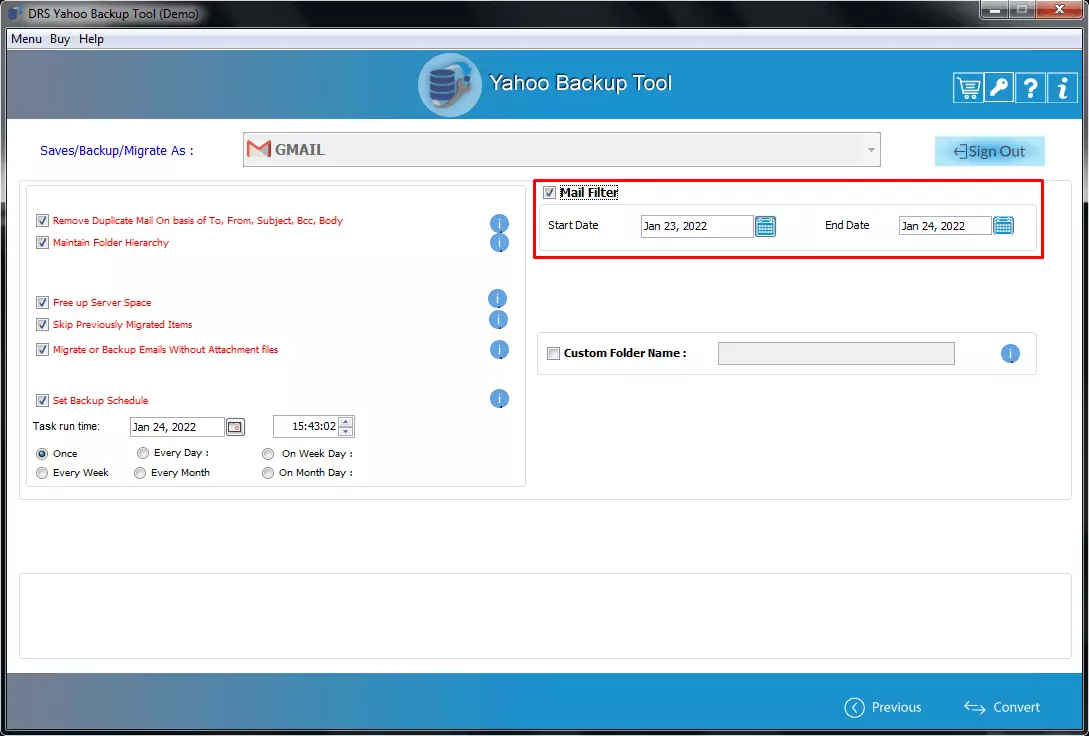
Task: Uncheck Remove Duplicate Mail checkbox
Action: (x=42, y=221)
